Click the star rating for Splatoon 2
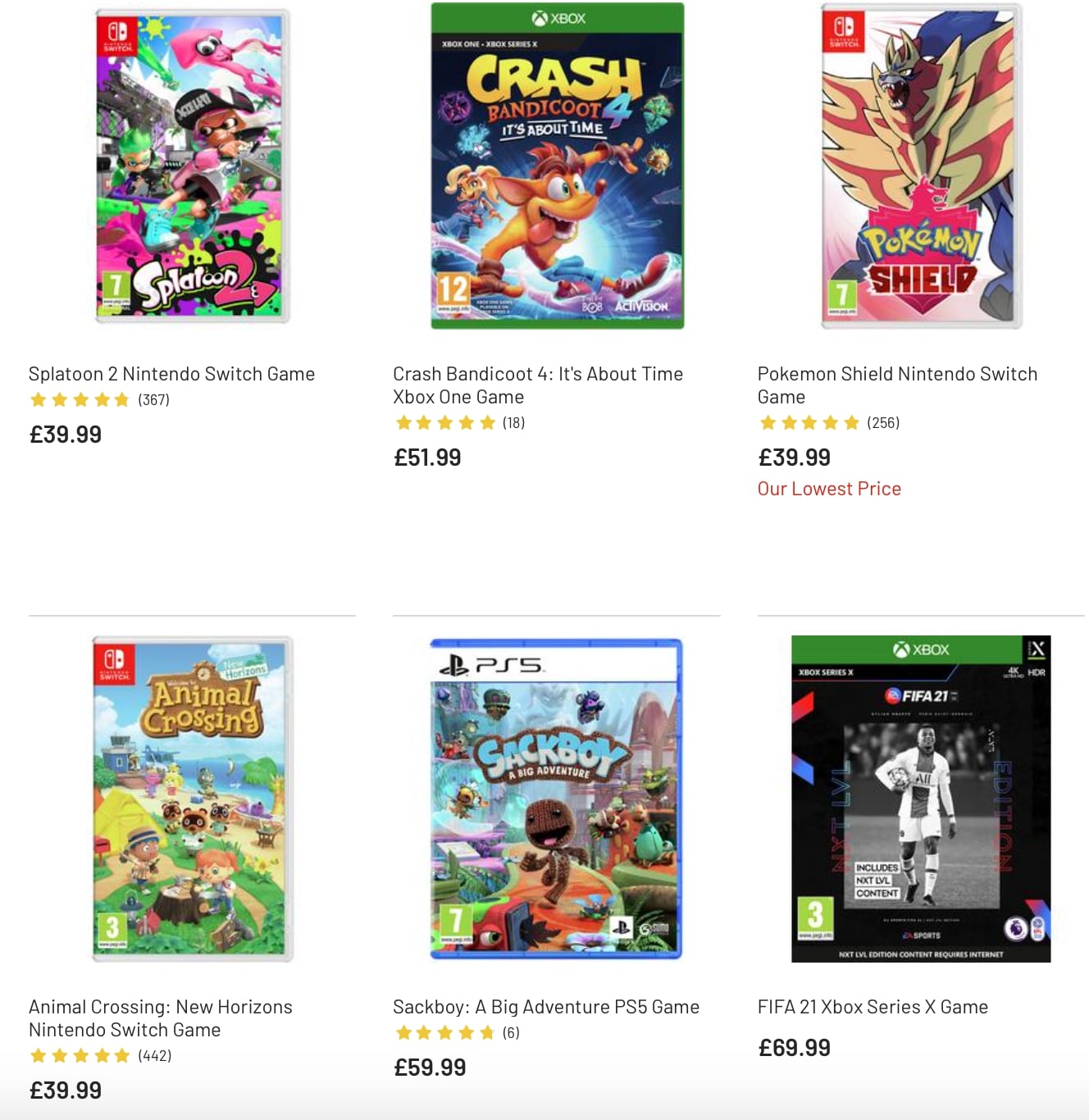This screenshot has width=1089, height=1120. coord(80,400)
